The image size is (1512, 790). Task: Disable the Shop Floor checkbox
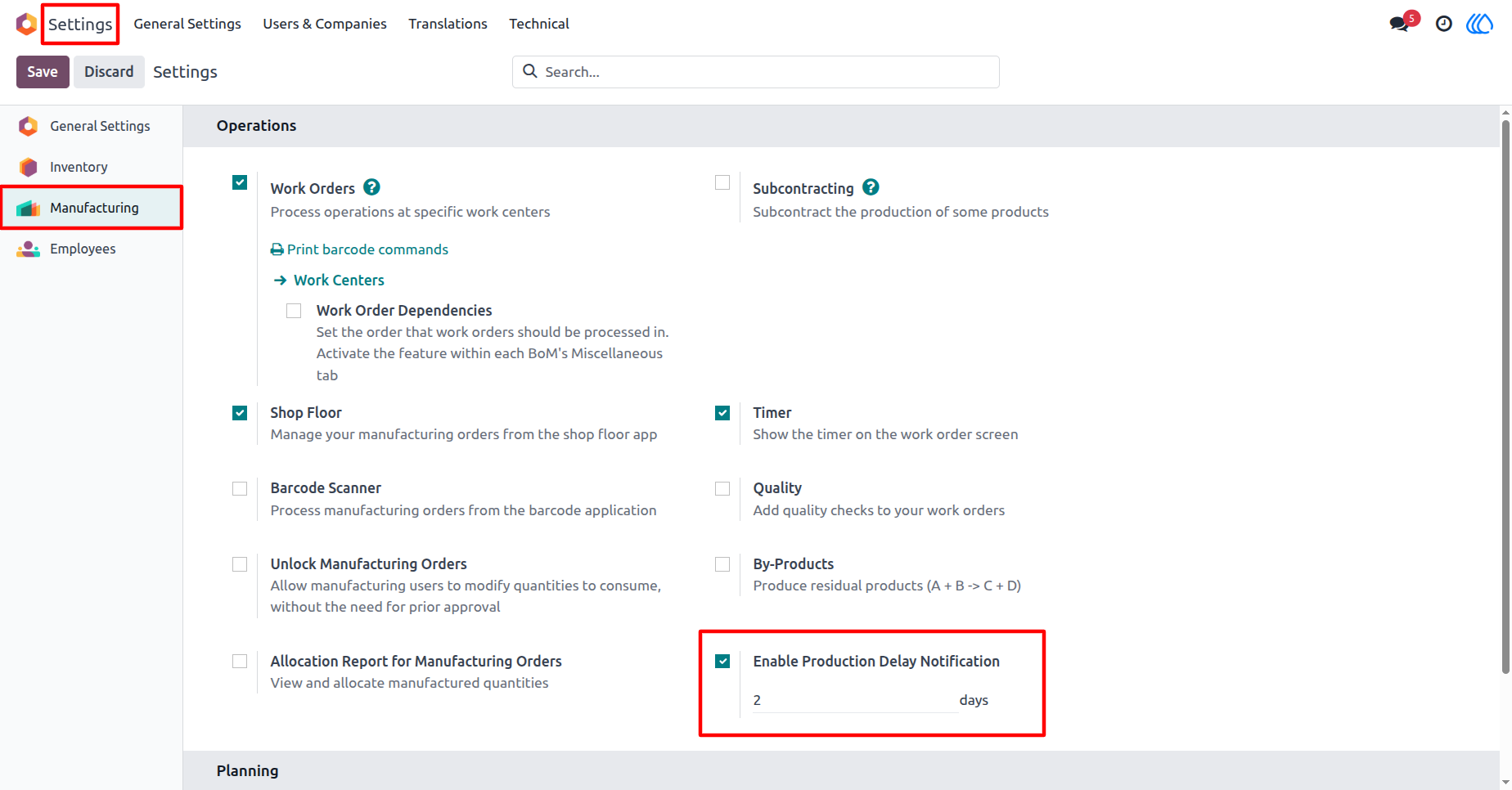click(x=240, y=413)
